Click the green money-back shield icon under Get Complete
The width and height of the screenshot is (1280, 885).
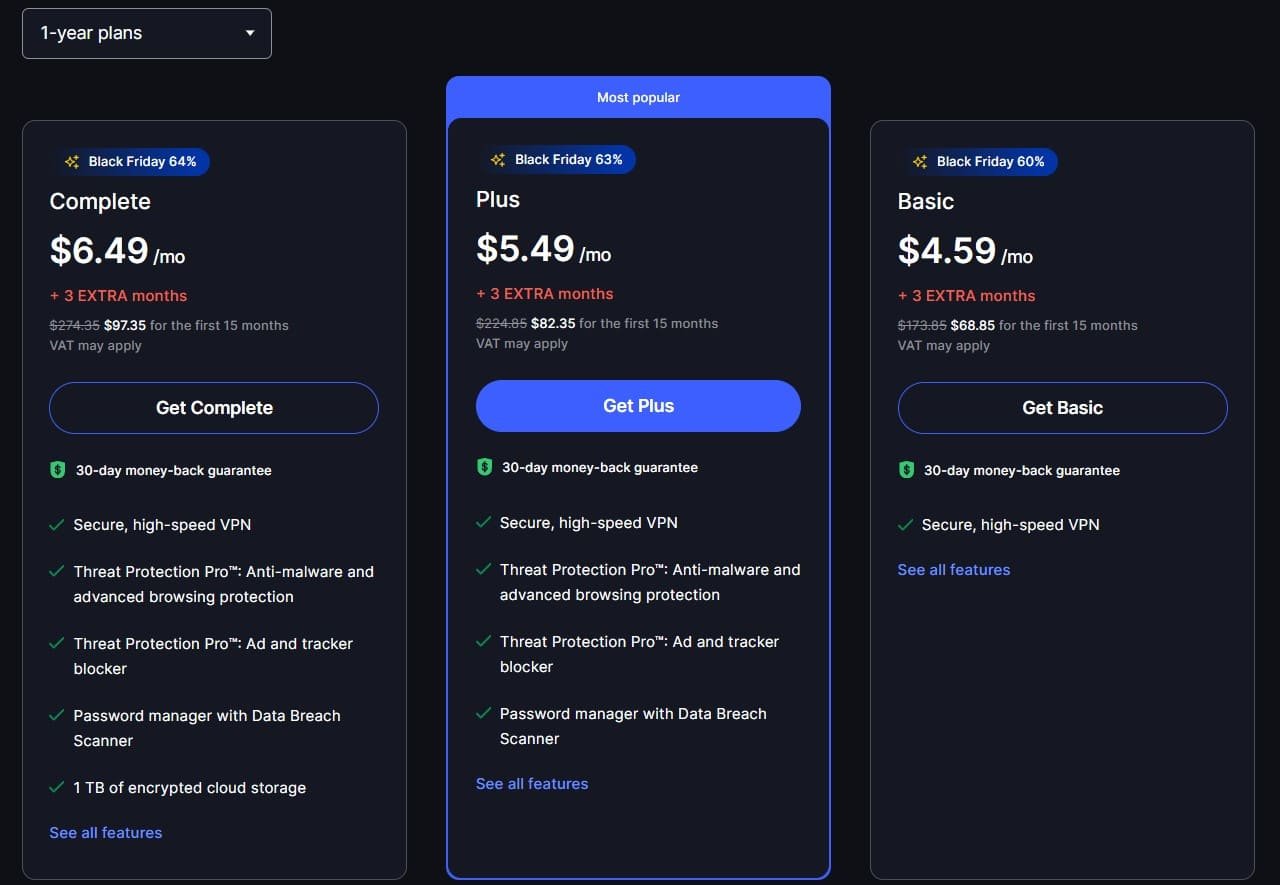[x=58, y=470]
